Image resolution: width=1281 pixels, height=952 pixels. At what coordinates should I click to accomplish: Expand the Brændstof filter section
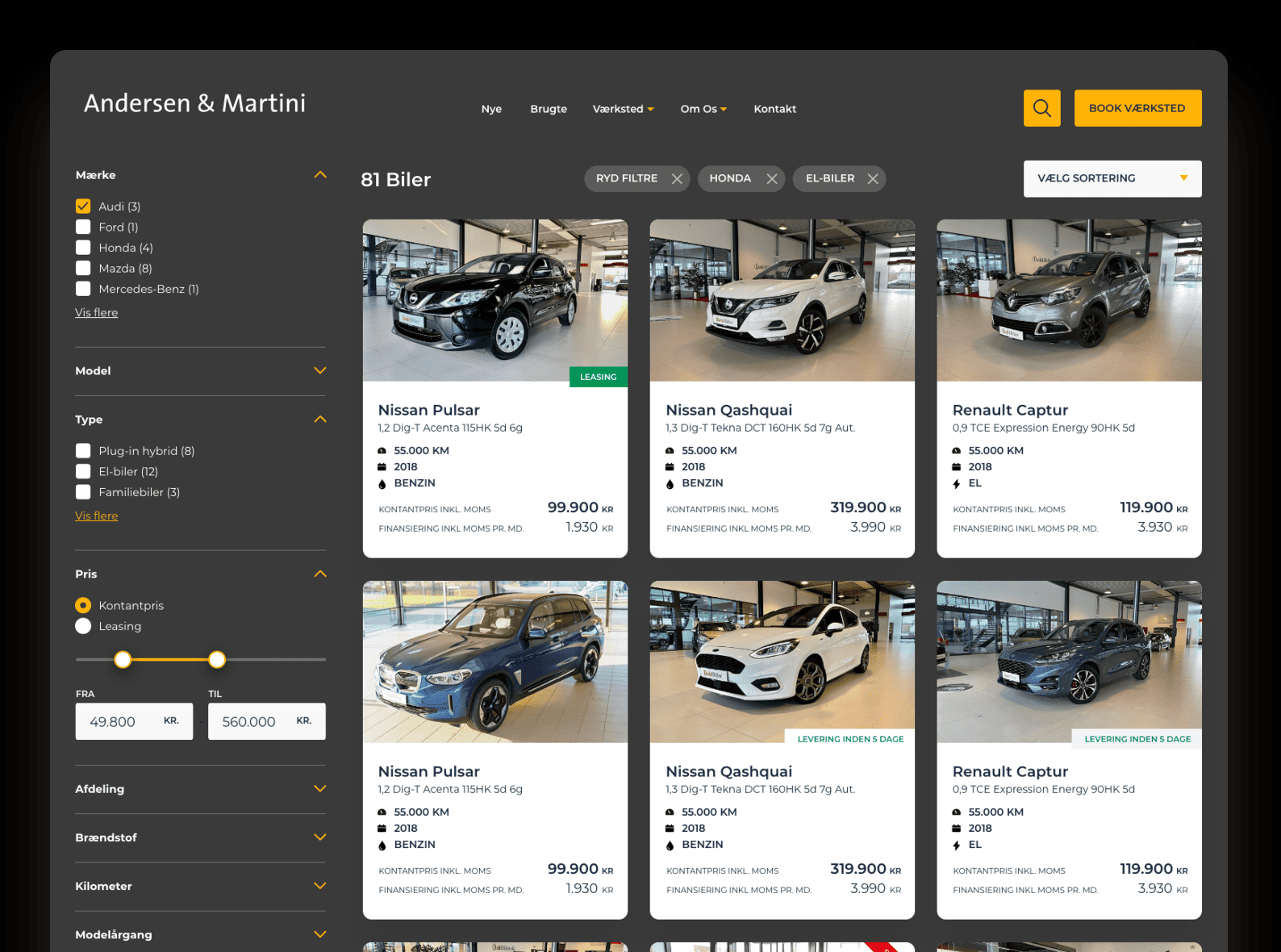tap(320, 837)
